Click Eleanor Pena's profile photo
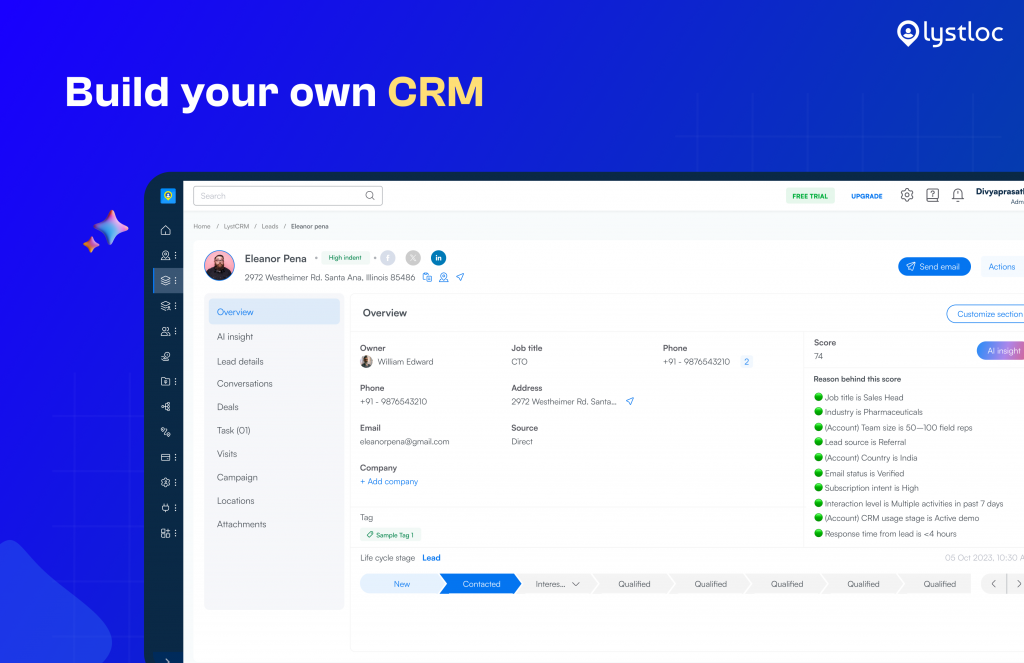This screenshot has height=663, width=1024. tap(219, 265)
